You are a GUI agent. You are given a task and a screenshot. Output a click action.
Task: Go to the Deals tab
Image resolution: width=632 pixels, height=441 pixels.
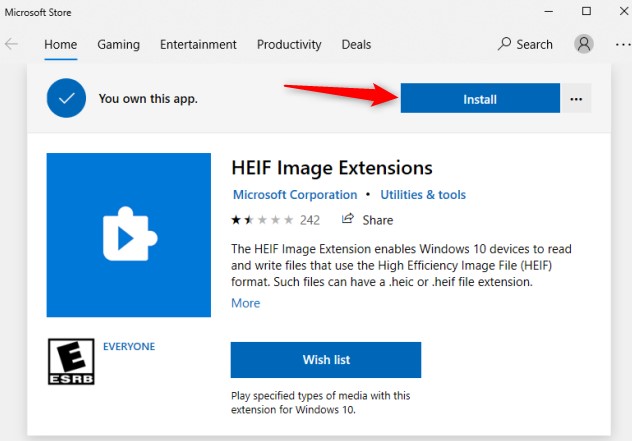click(x=356, y=44)
